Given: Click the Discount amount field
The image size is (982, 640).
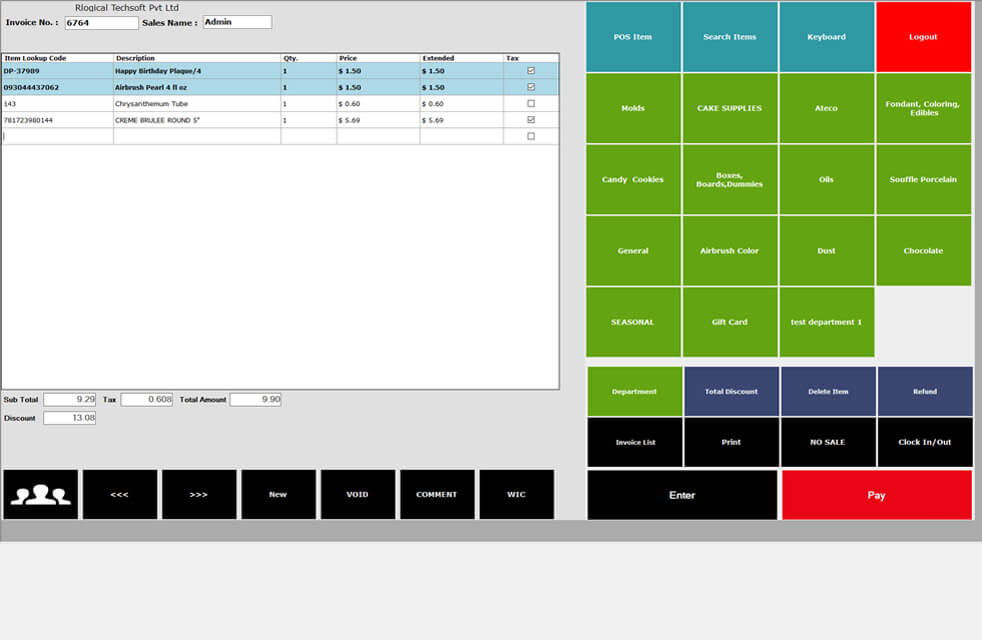Looking at the screenshot, I should (x=70, y=418).
